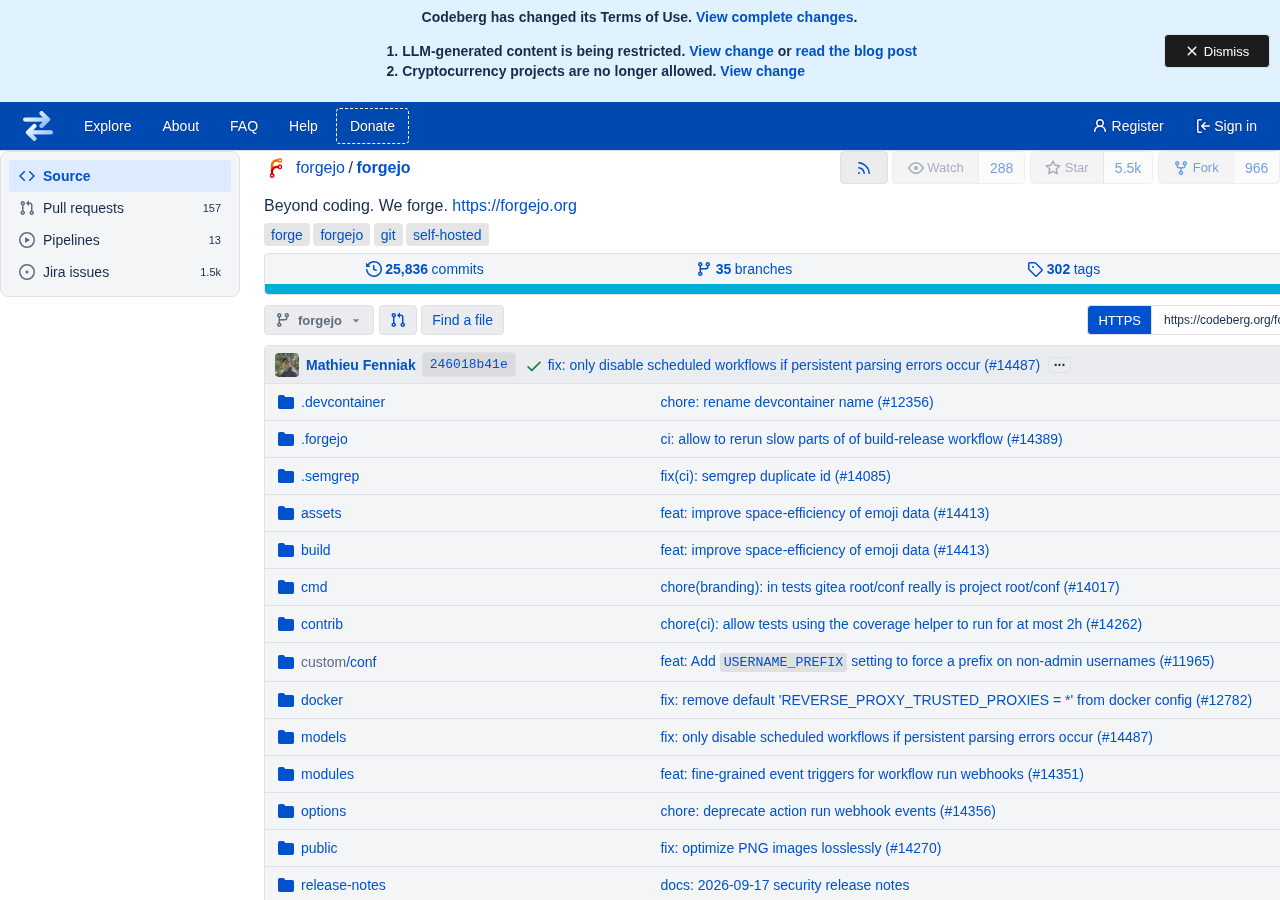Open Explore in the top navigation

(108, 126)
